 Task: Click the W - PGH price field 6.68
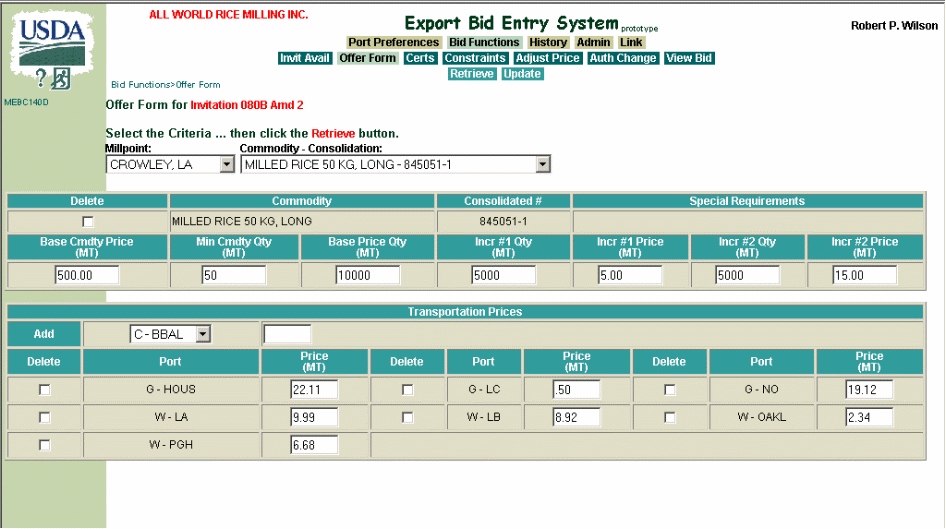[x=314, y=445]
